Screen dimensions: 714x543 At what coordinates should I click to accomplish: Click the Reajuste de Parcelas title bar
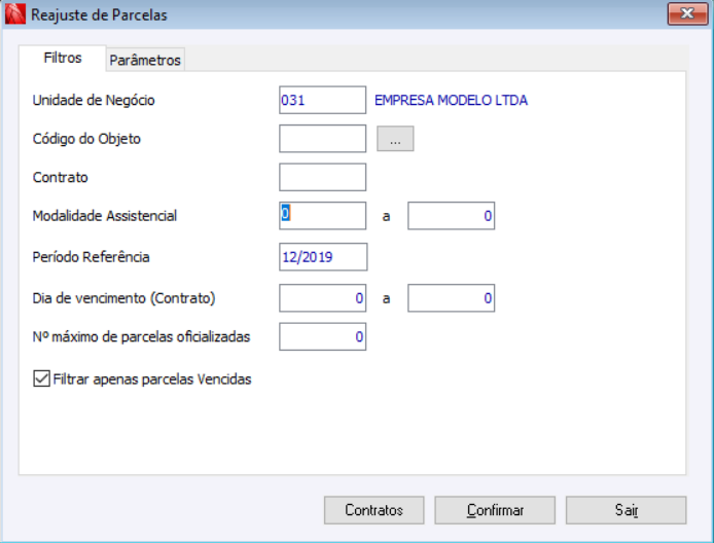click(x=350, y=15)
